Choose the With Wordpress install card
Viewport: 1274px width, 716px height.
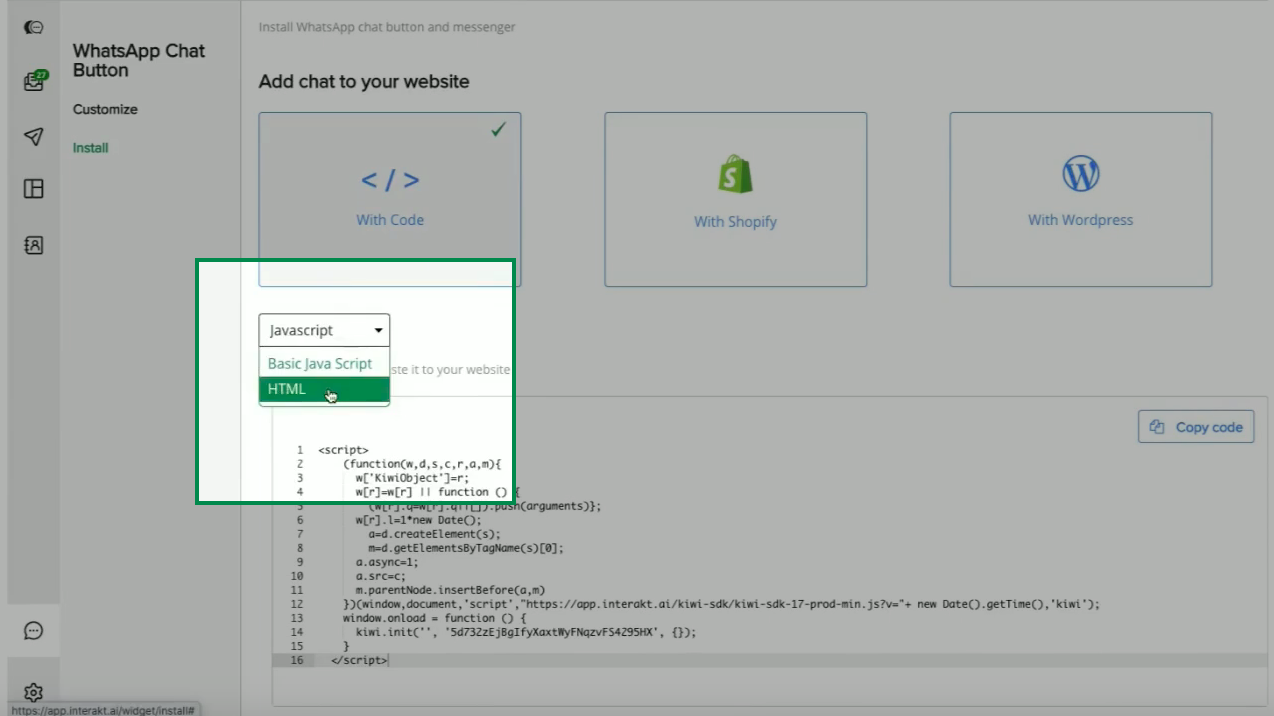1080,199
